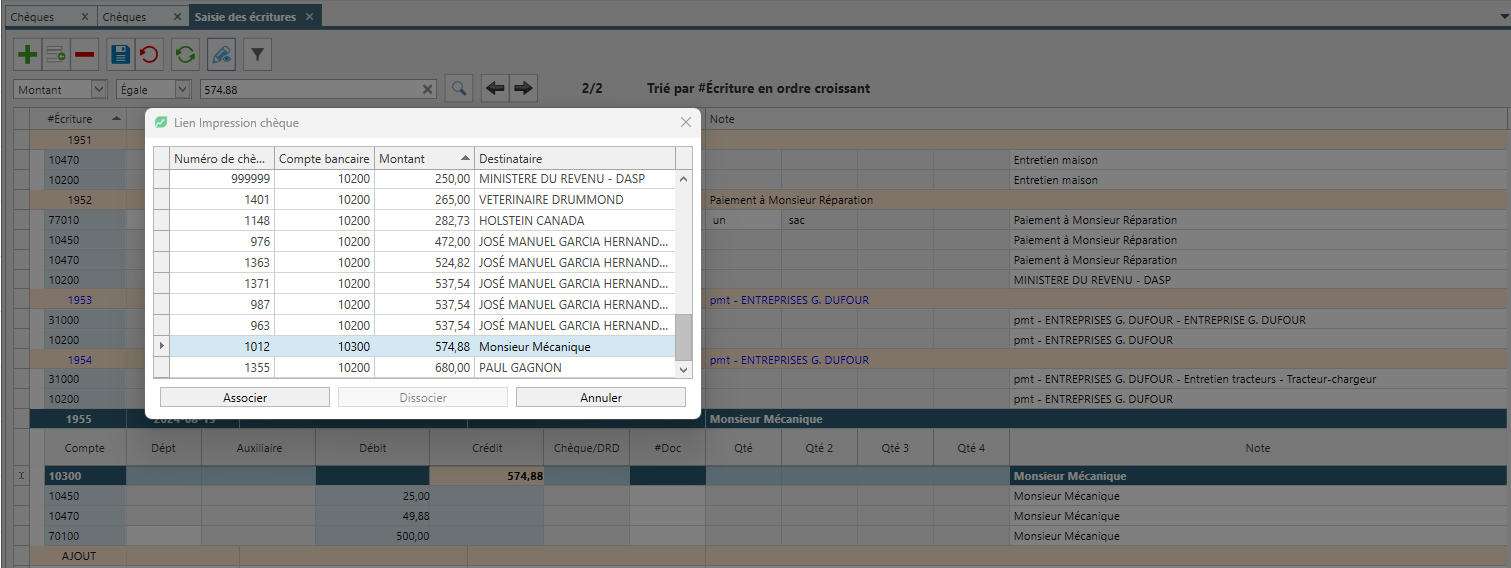
Task: Select cheque number 976 row
Action: tap(415, 242)
